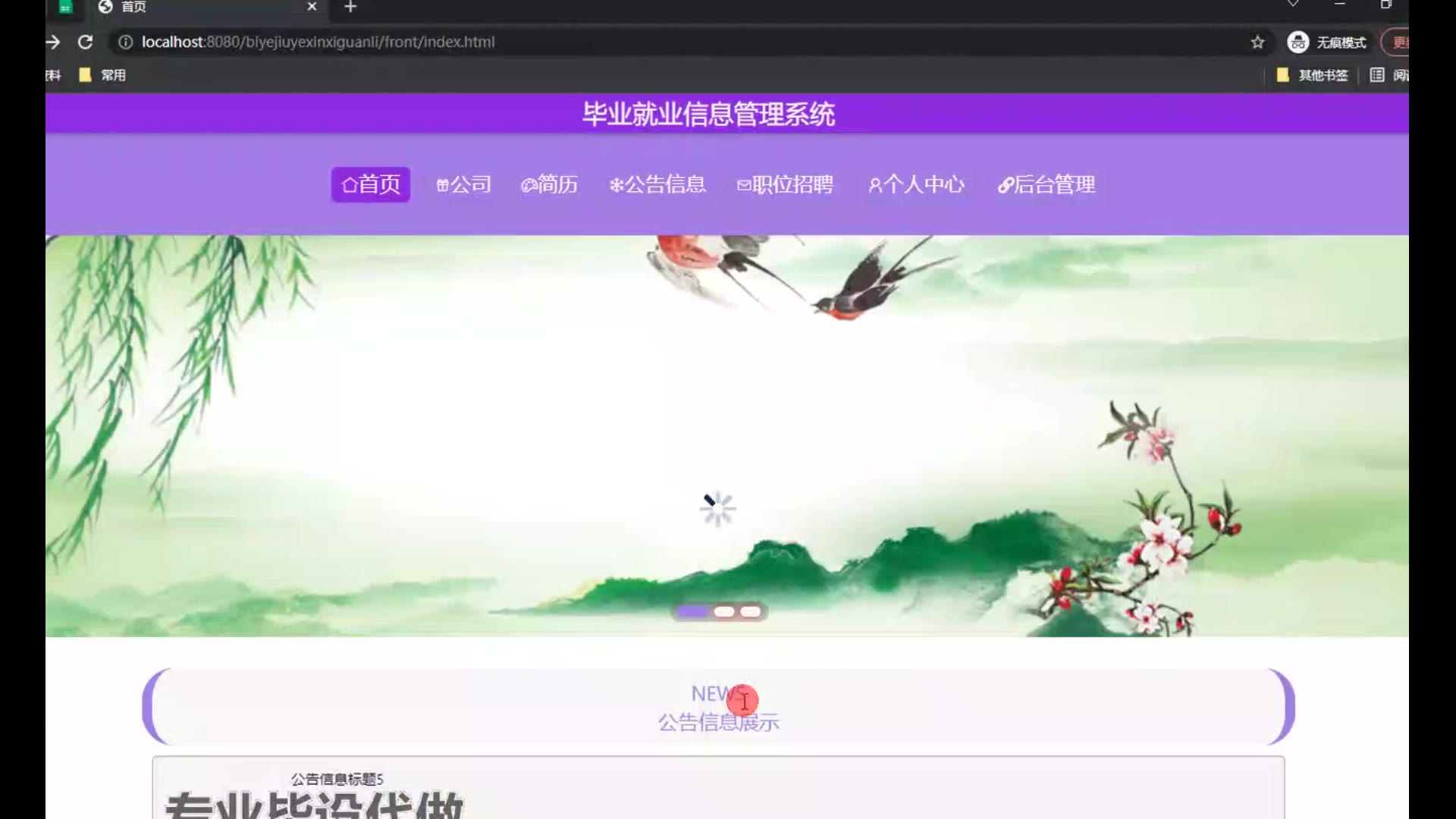Viewport: 1456px width, 819px height.
Task: Select the first carousel indicator
Action: (x=692, y=612)
